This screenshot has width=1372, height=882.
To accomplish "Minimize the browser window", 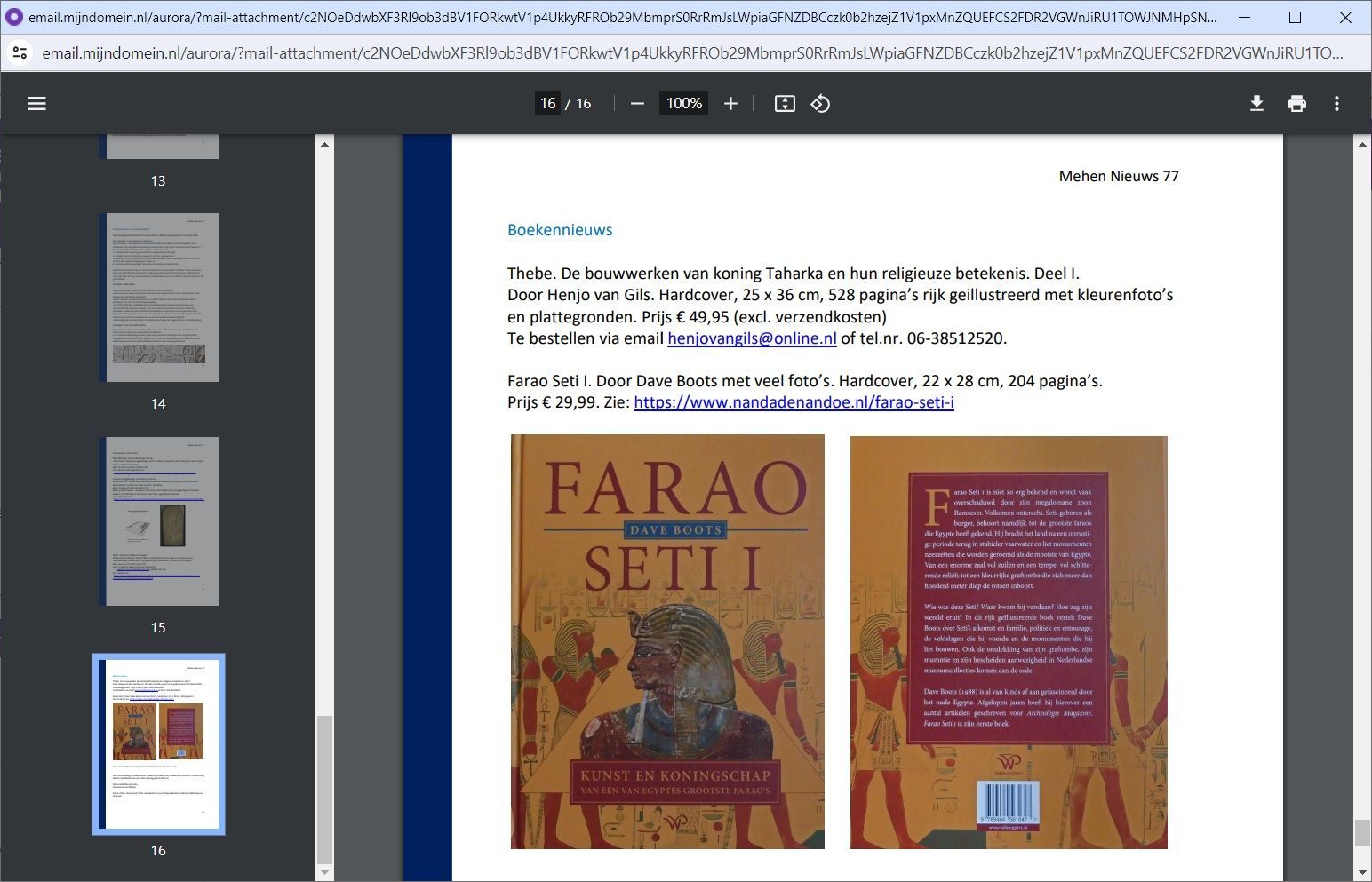I will [x=1244, y=17].
